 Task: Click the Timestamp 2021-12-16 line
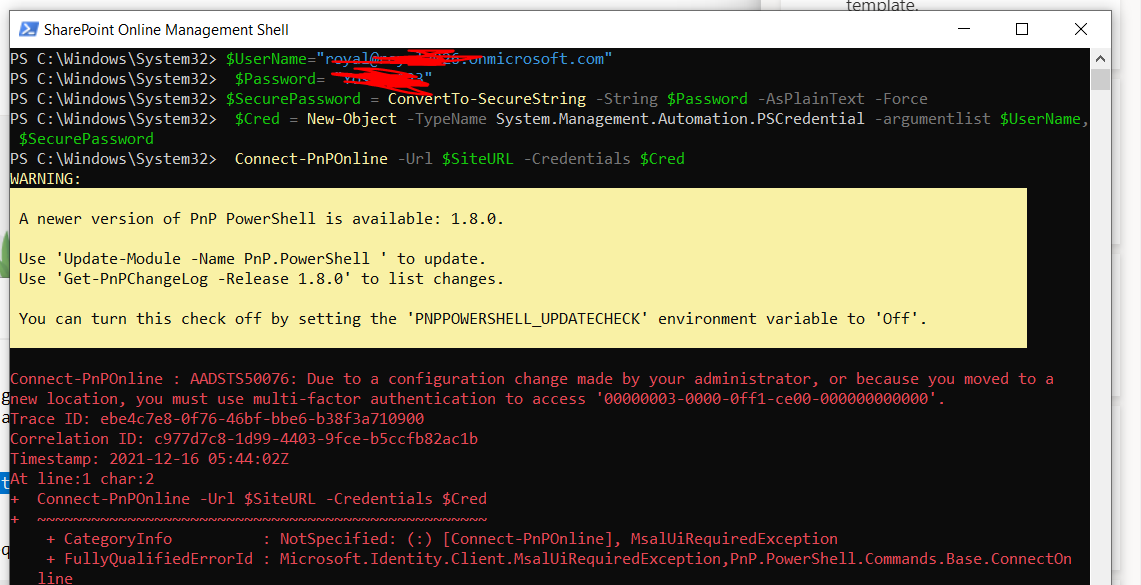coord(149,459)
